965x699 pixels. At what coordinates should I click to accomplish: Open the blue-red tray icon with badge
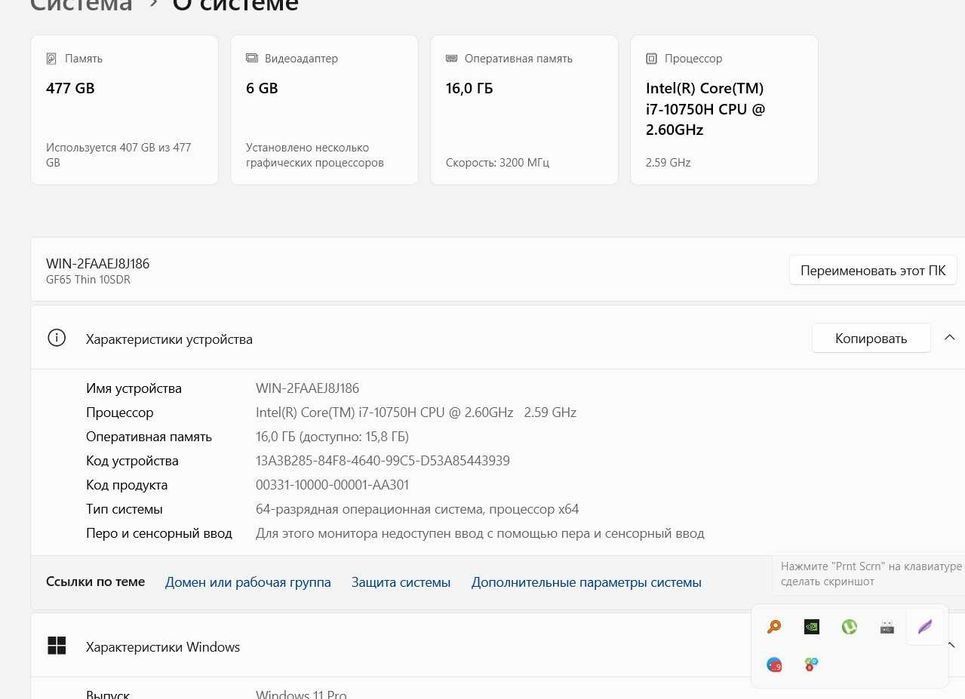774,665
